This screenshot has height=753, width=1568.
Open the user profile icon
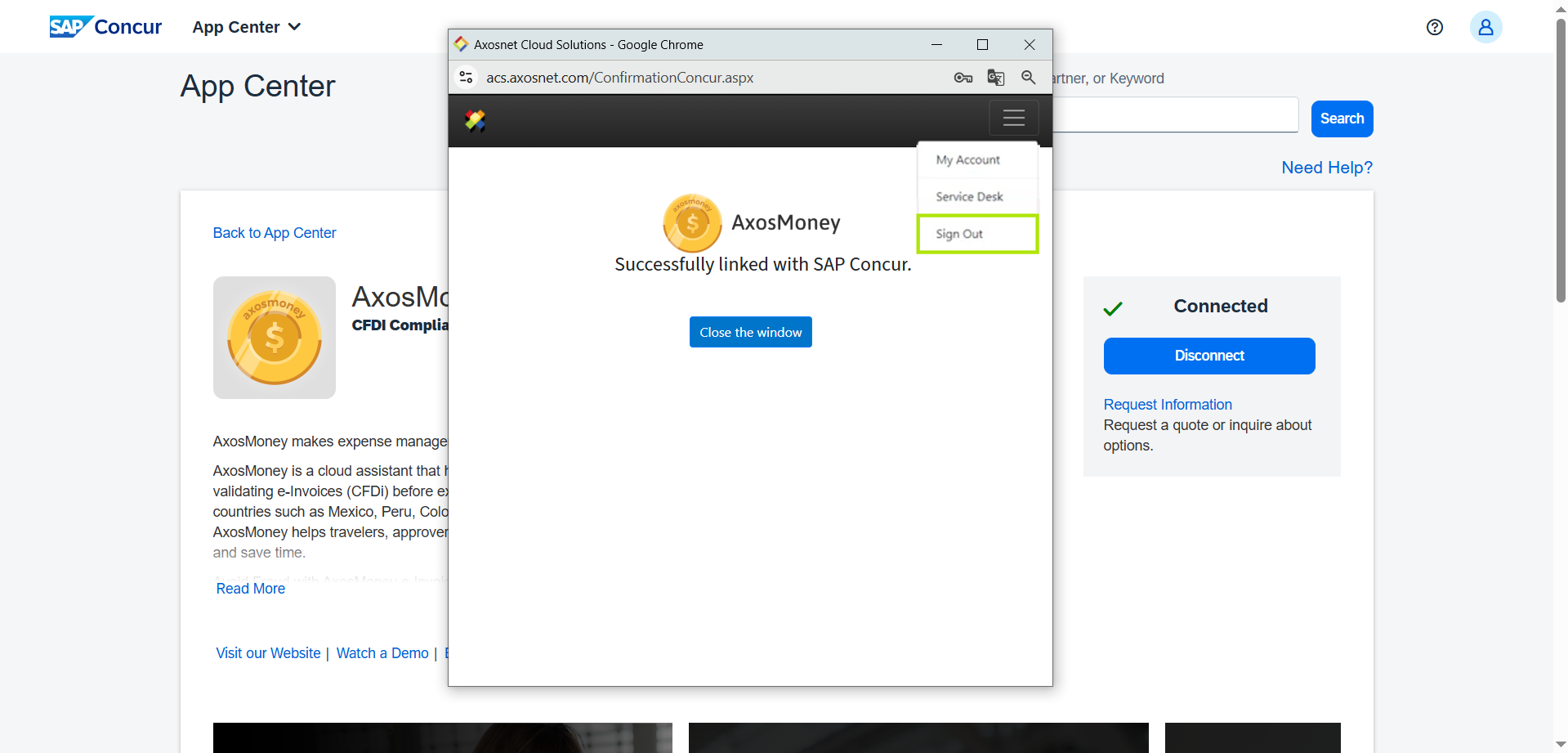click(x=1485, y=27)
